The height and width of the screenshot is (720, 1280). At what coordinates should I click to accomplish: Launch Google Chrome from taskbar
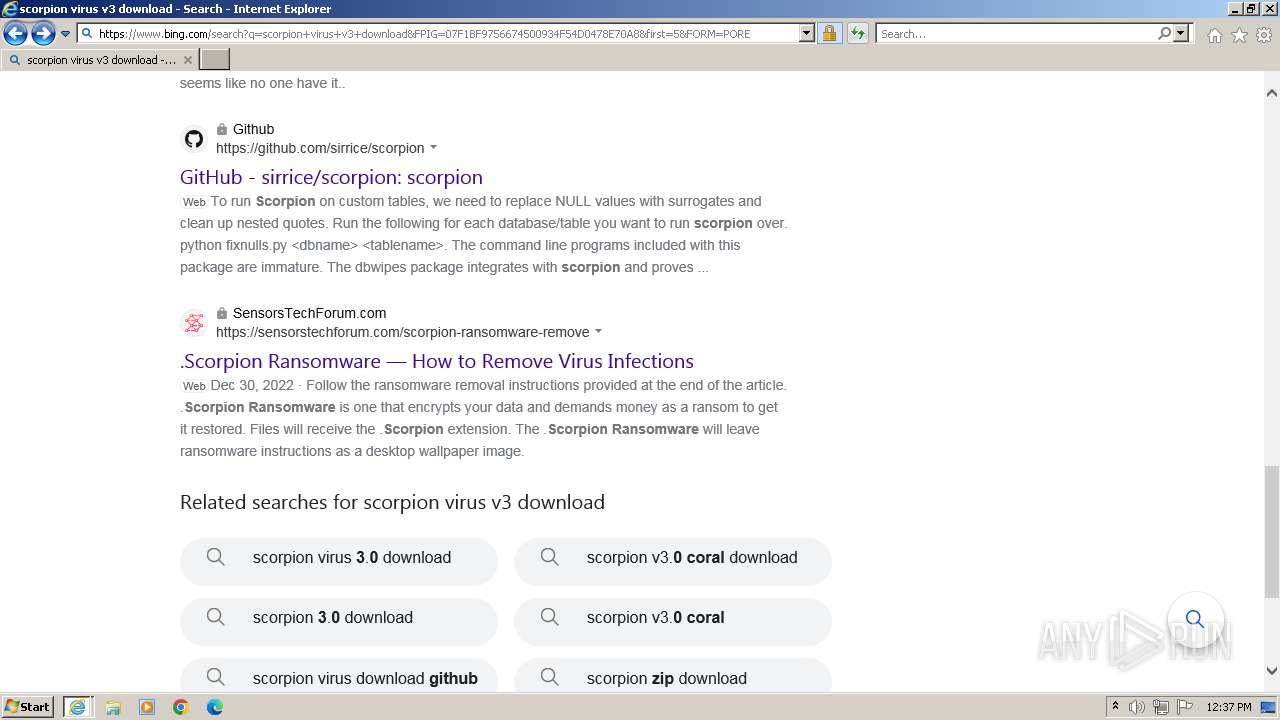181,707
